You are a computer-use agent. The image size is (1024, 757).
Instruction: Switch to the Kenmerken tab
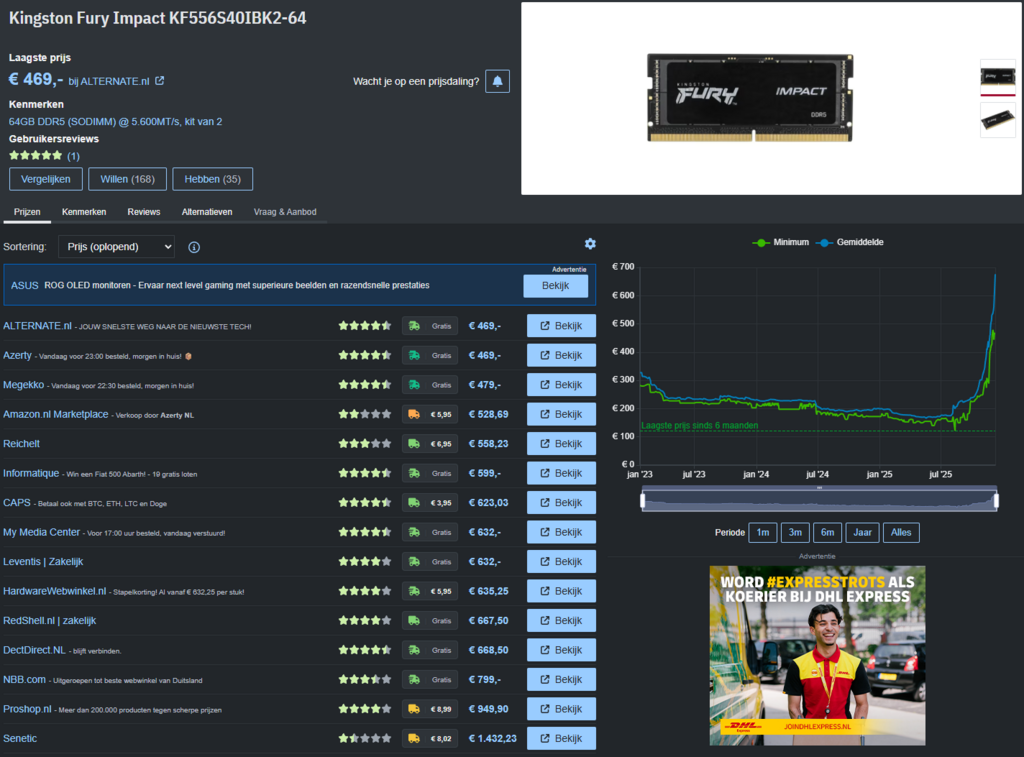84,212
